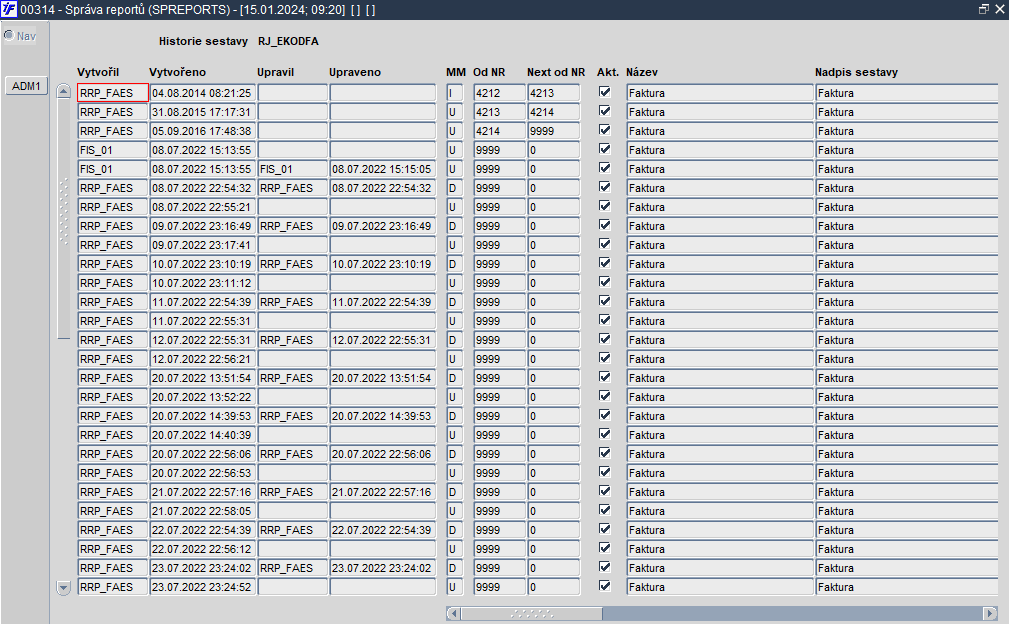This screenshot has height=624, width=1009.
Task: Click Next od NR field with value 4213
Action: 553,93
